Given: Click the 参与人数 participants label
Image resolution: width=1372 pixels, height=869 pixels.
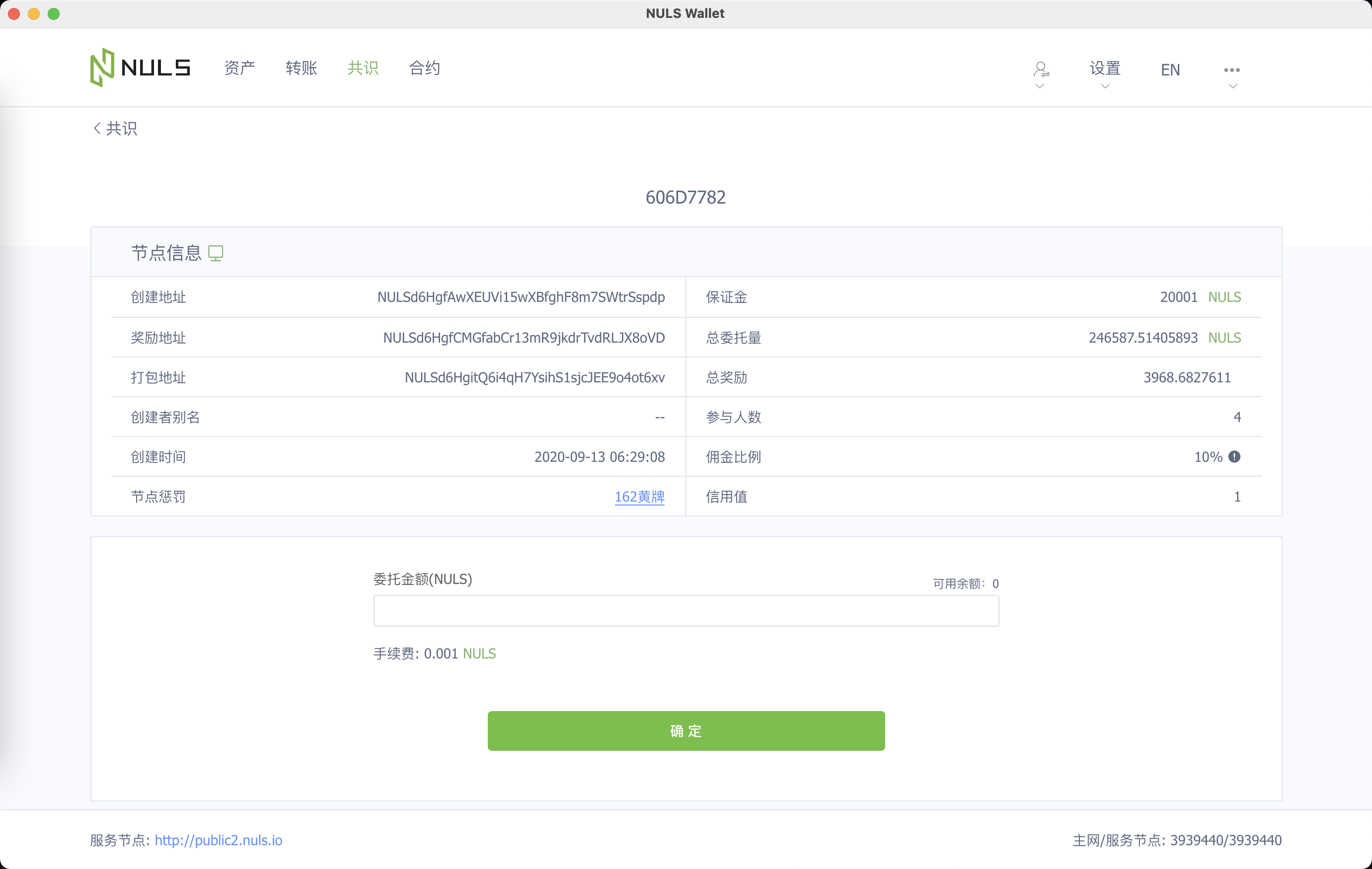Looking at the screenshot, I should pyautogui.click(x=733, y=418).
